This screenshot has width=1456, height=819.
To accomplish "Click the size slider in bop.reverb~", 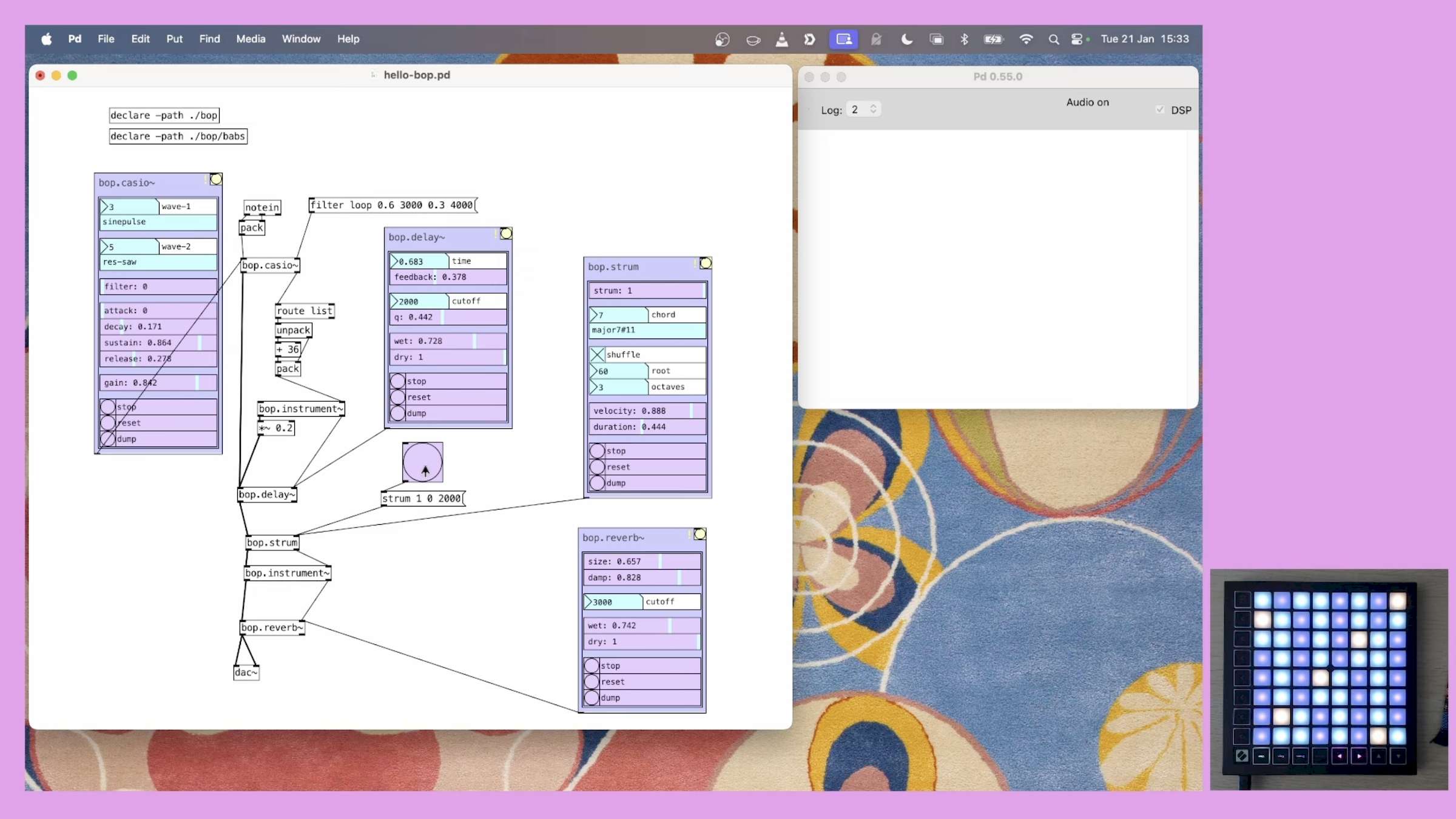I will tap(642, 562).
